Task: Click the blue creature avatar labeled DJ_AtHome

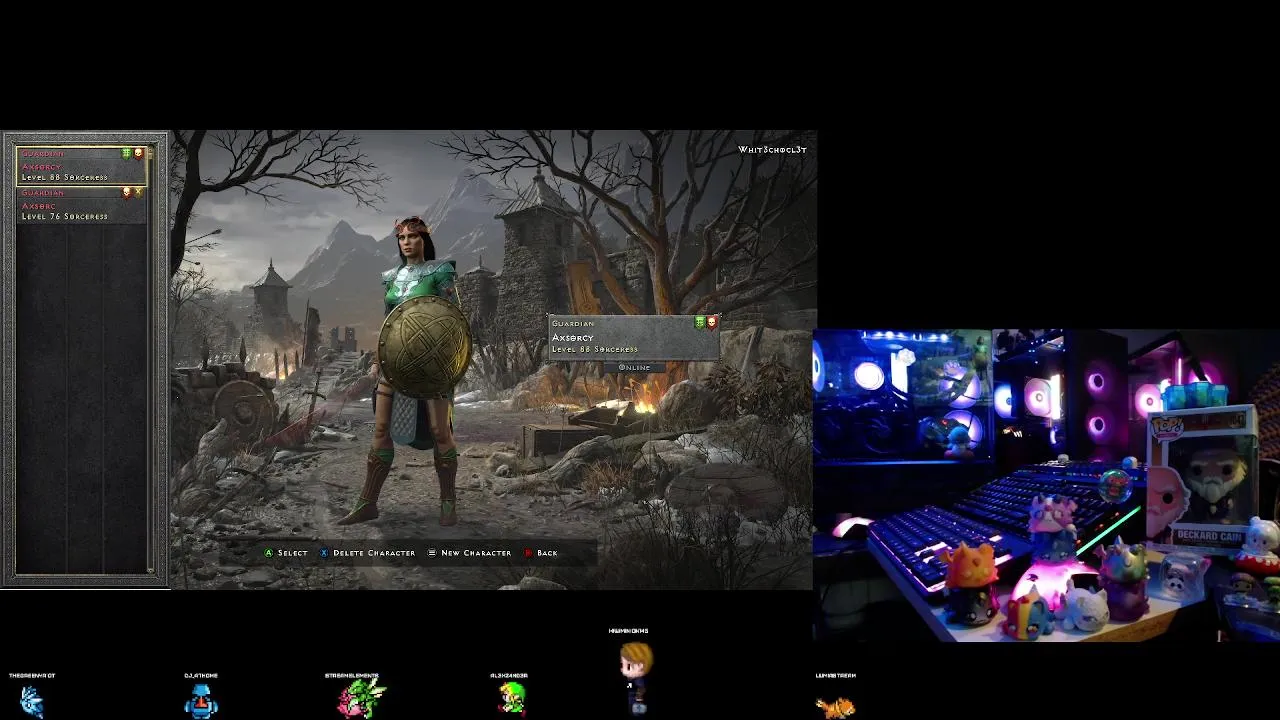Action: pyautogui.click(x=201, y=701)
